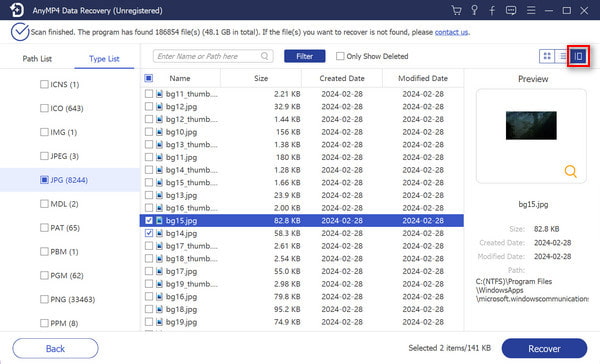Toggle select-all checkbox in Name header
Viewport: 600px width, 364px height.
coord(149,78)
